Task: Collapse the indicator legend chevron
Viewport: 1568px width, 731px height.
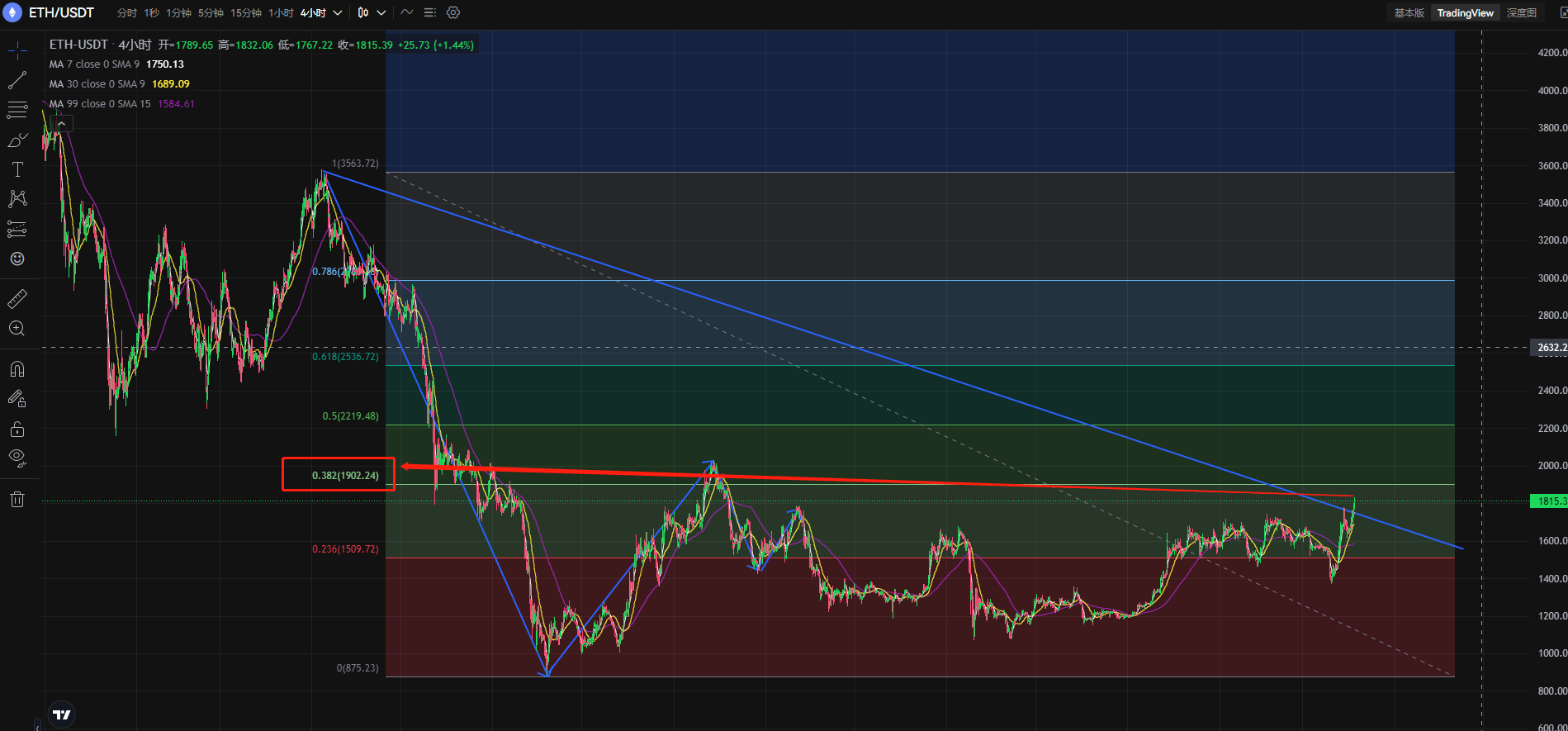Action: tap(62, 124)
